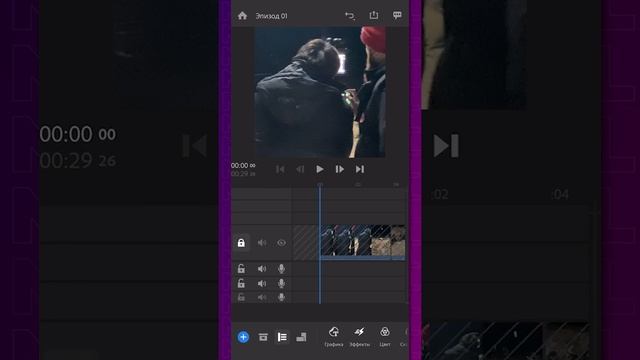The image size is (640, 360).
Task: Record voiceover on the third audio track
Action: tap(281, 297)
